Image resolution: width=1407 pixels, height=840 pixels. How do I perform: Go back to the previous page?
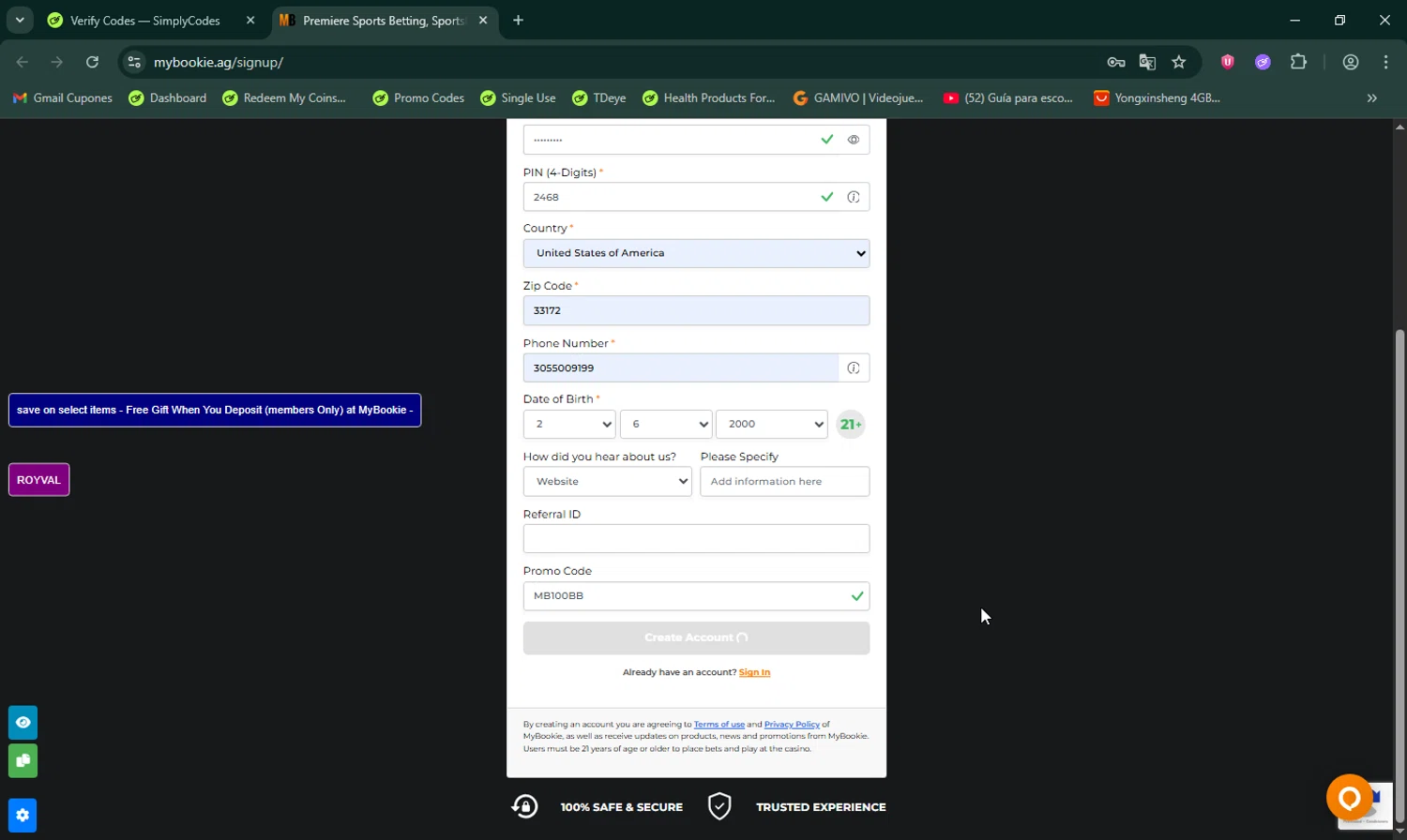click(x=23, y=62)
